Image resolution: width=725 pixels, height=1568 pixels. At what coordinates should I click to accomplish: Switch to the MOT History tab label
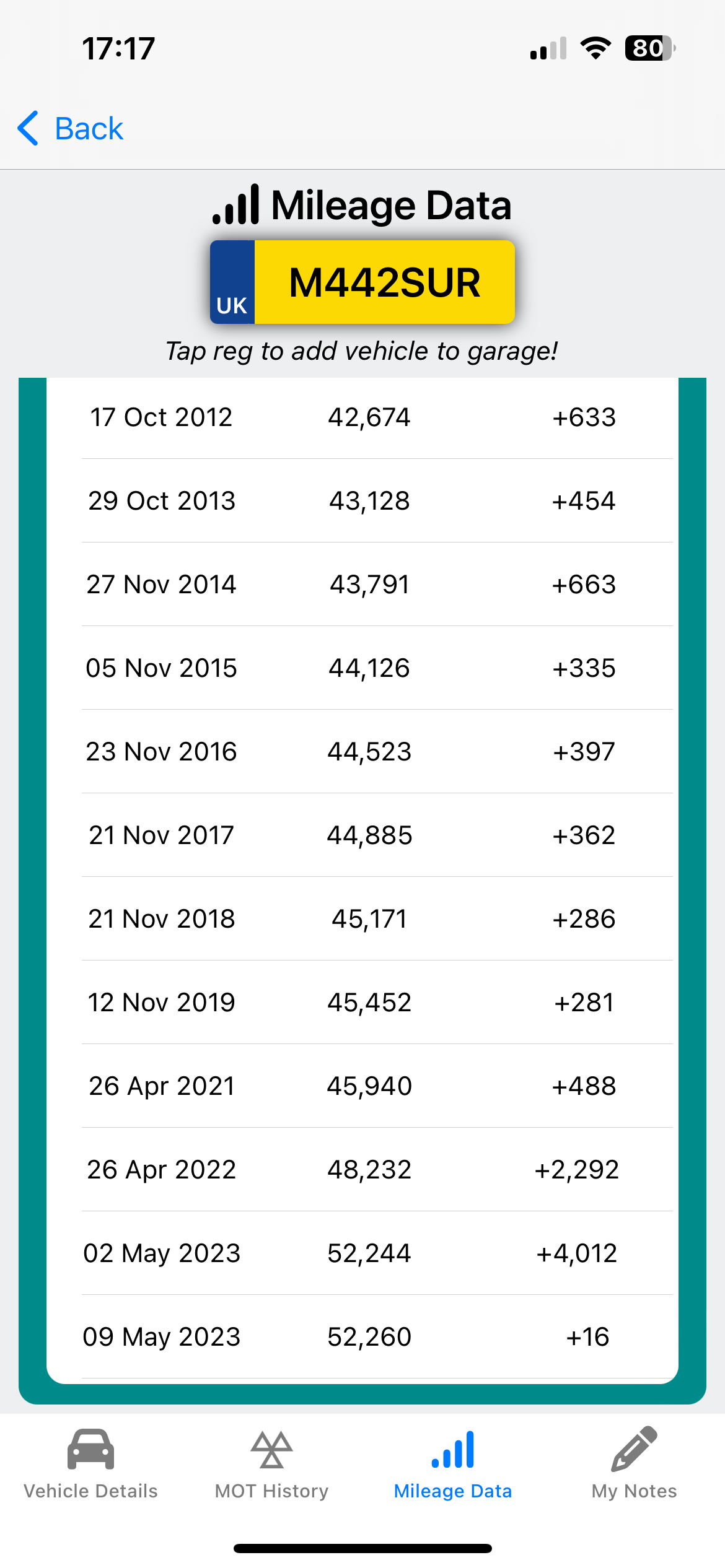(x=271, y=1491)
